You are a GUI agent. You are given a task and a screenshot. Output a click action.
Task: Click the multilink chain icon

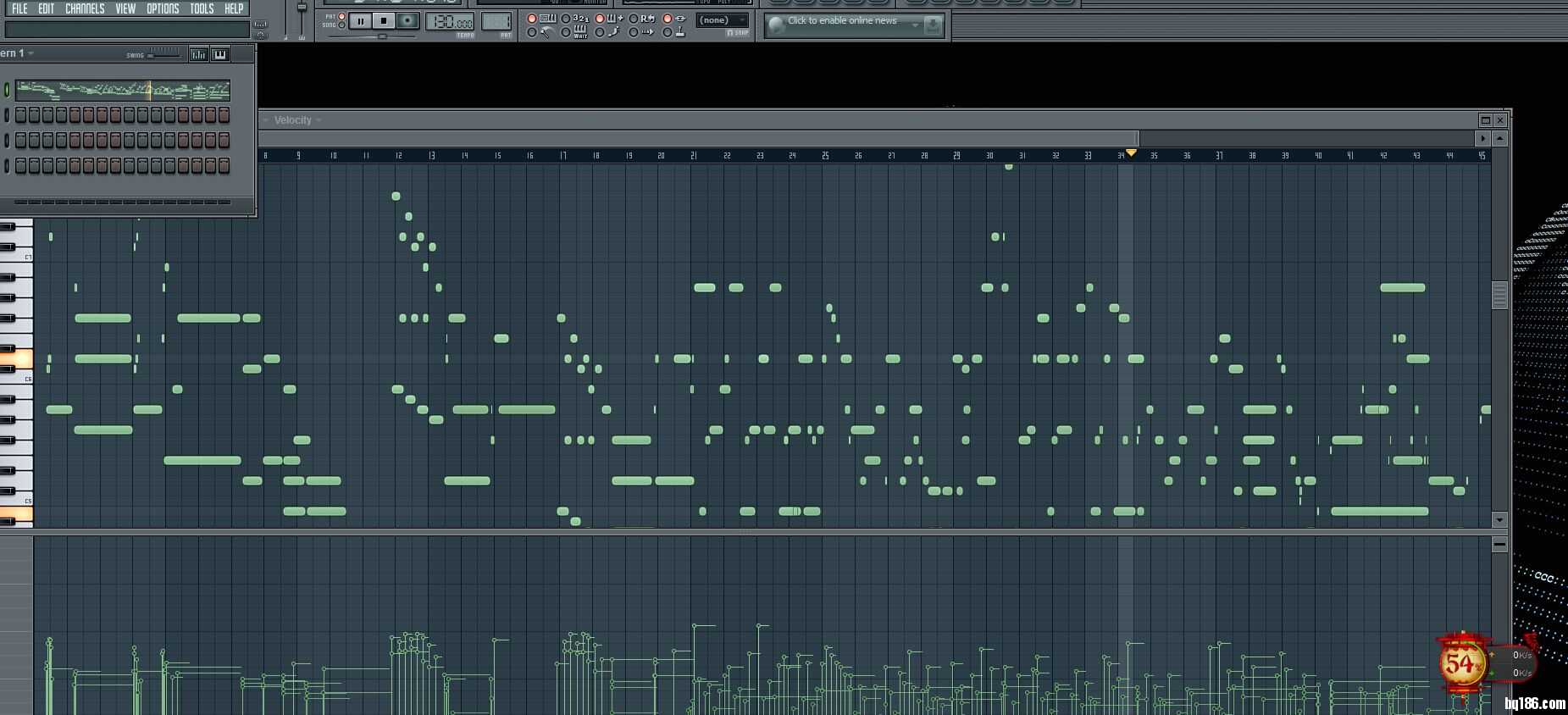coord(679,19)
